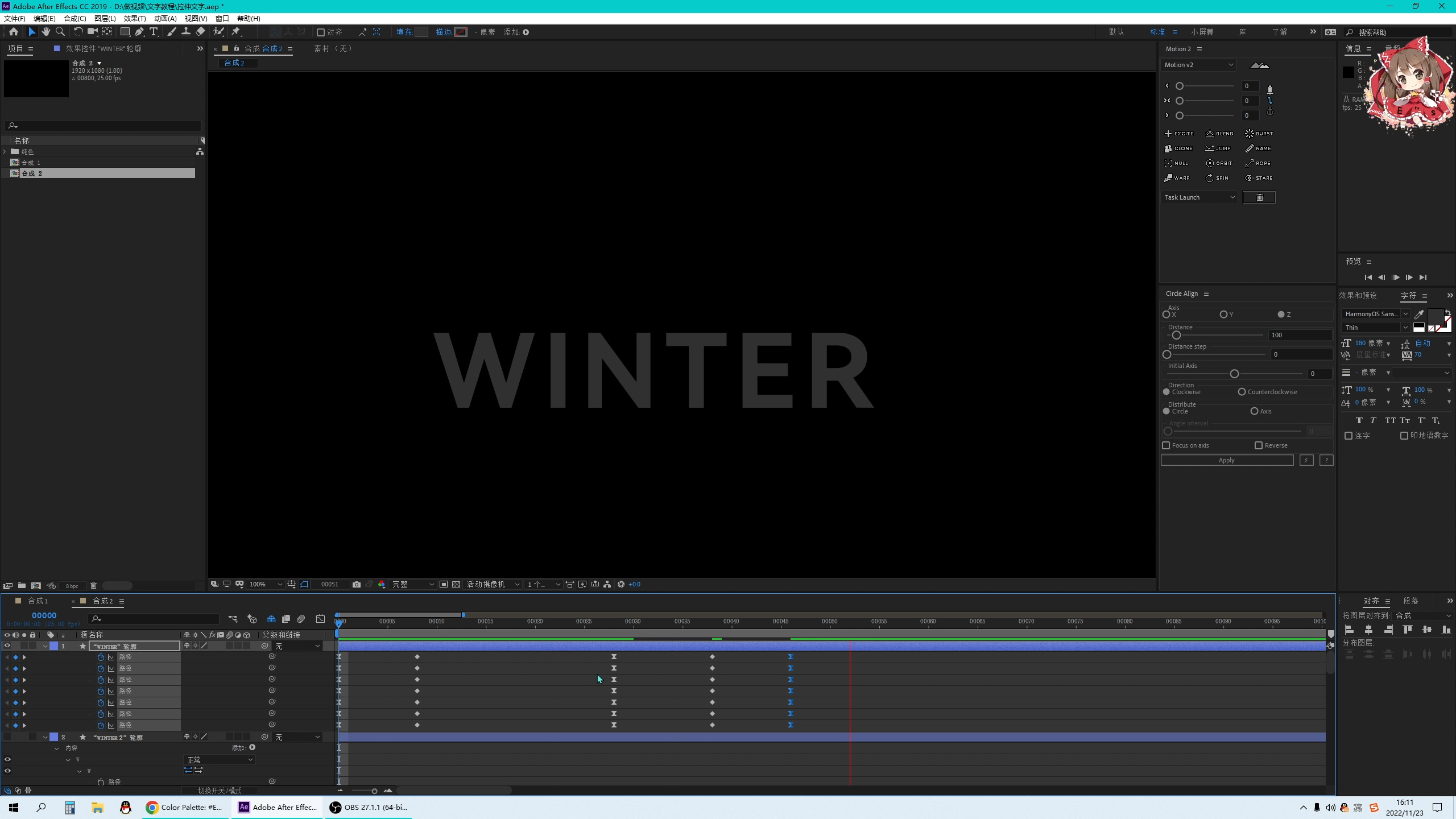Select the Rotation tool
Screen dimensions: 1456x819
tap(78, 32)
